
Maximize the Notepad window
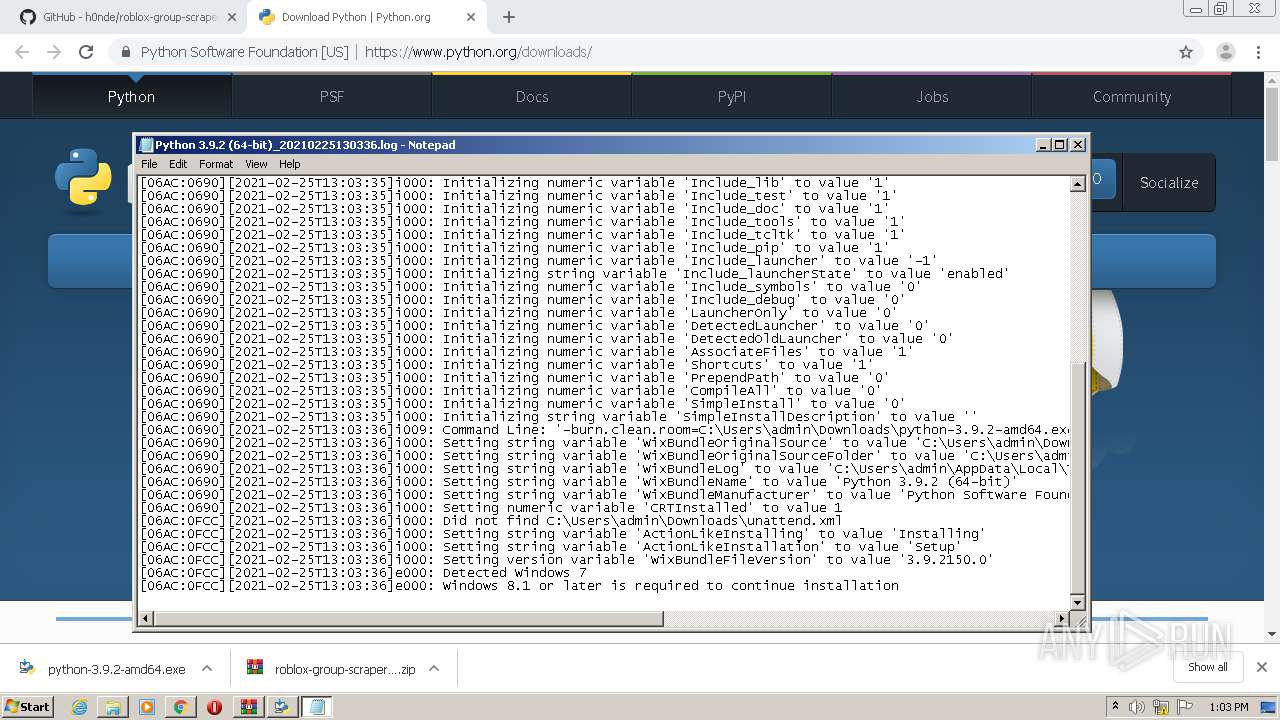(1060, 145)
